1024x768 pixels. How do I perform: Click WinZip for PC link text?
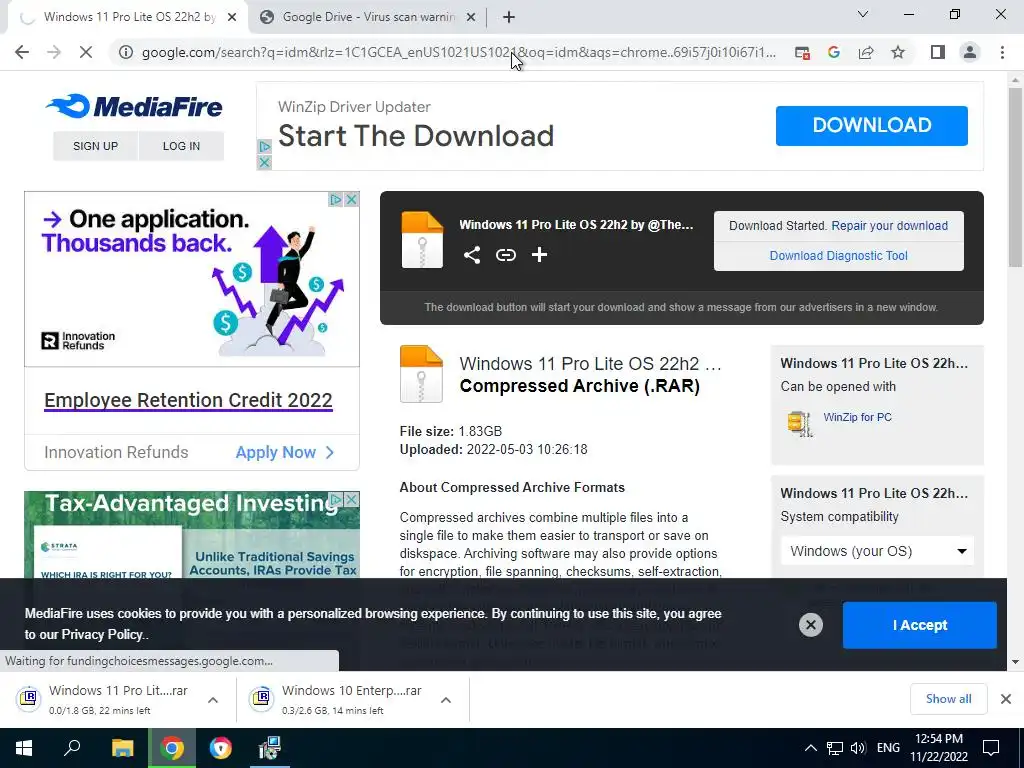pos(857,417)
